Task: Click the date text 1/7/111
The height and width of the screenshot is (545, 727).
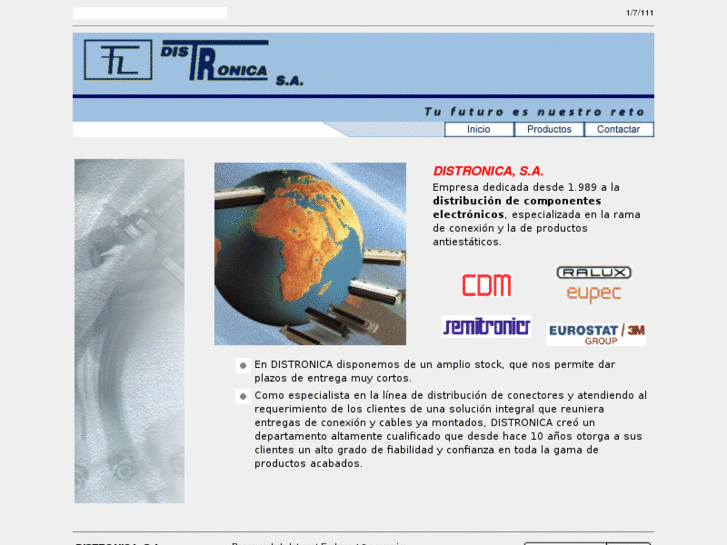Action: [640, 13]
